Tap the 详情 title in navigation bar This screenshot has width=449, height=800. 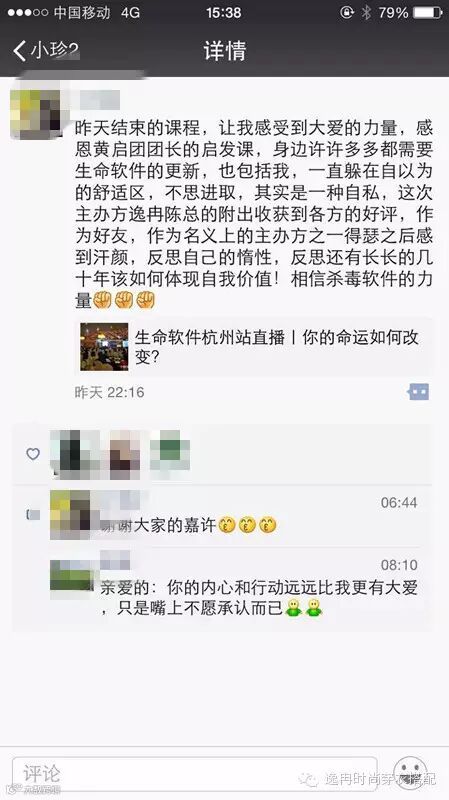coord(224,51)
